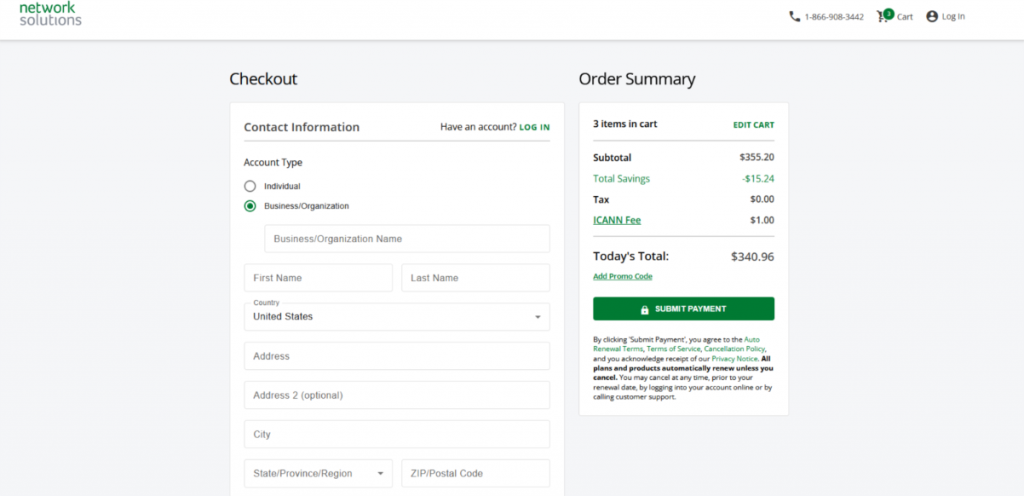
Task: Open the Privacy Notice link
Action: coord(734,358)
